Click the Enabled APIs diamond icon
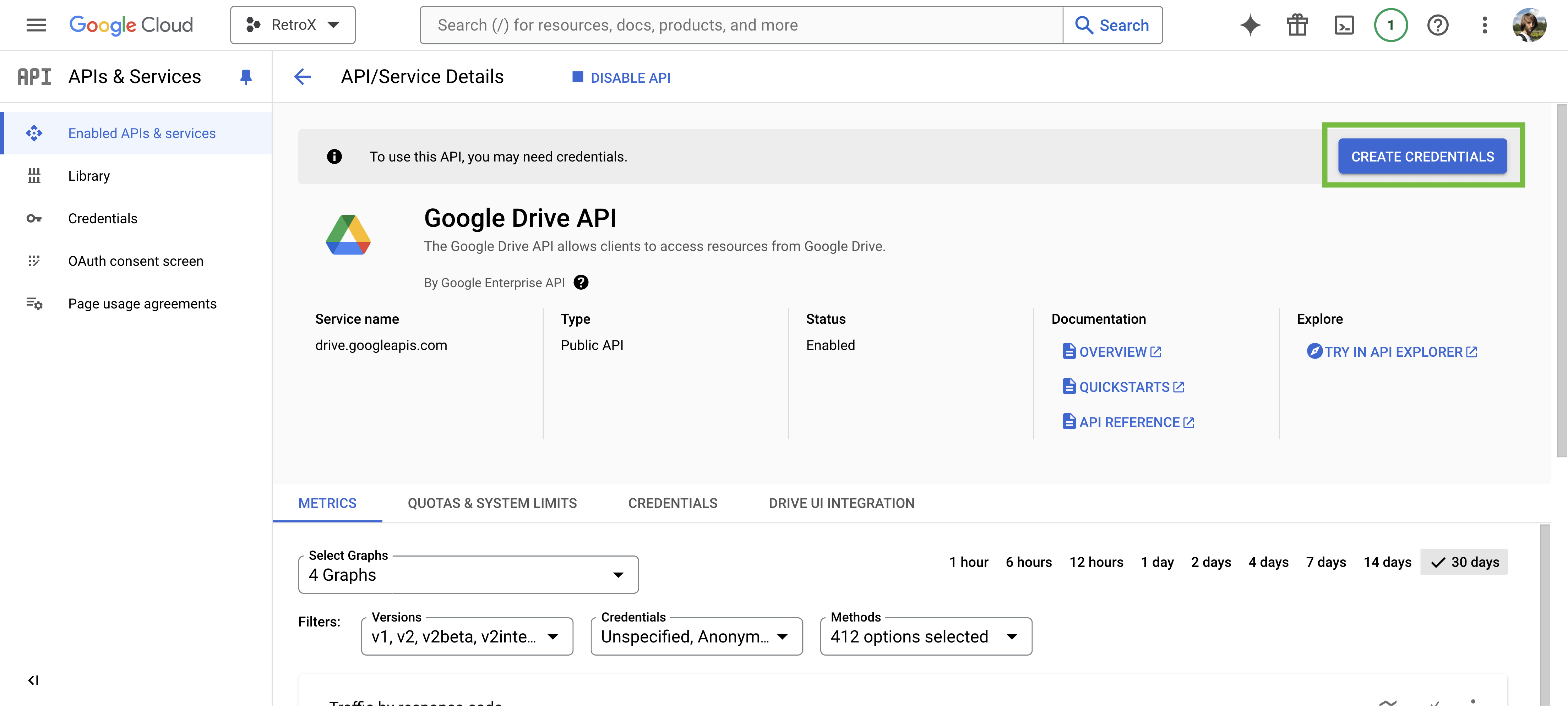 (34, 133)
